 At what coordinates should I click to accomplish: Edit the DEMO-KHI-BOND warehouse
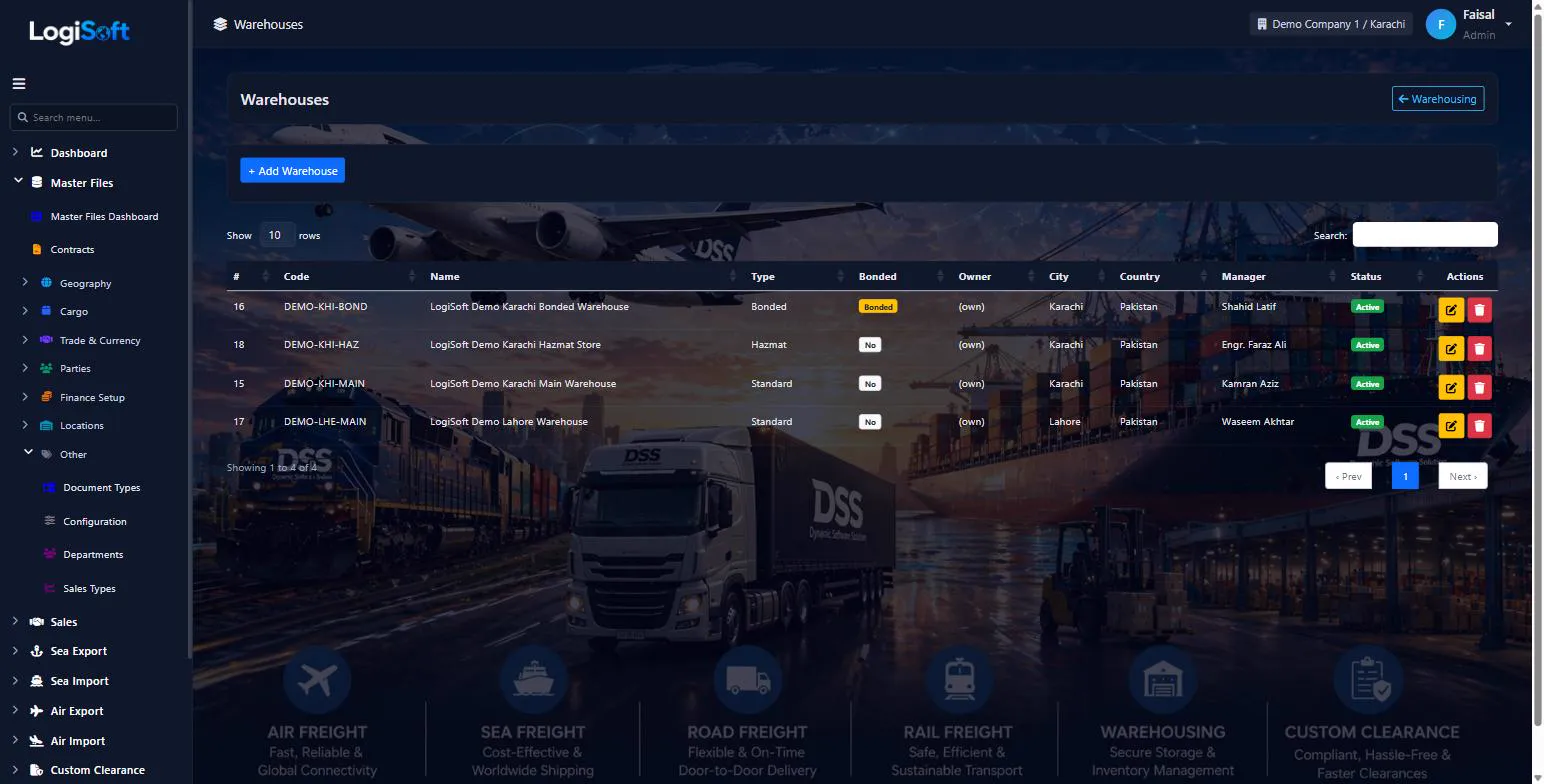(x=1451, y=310)
